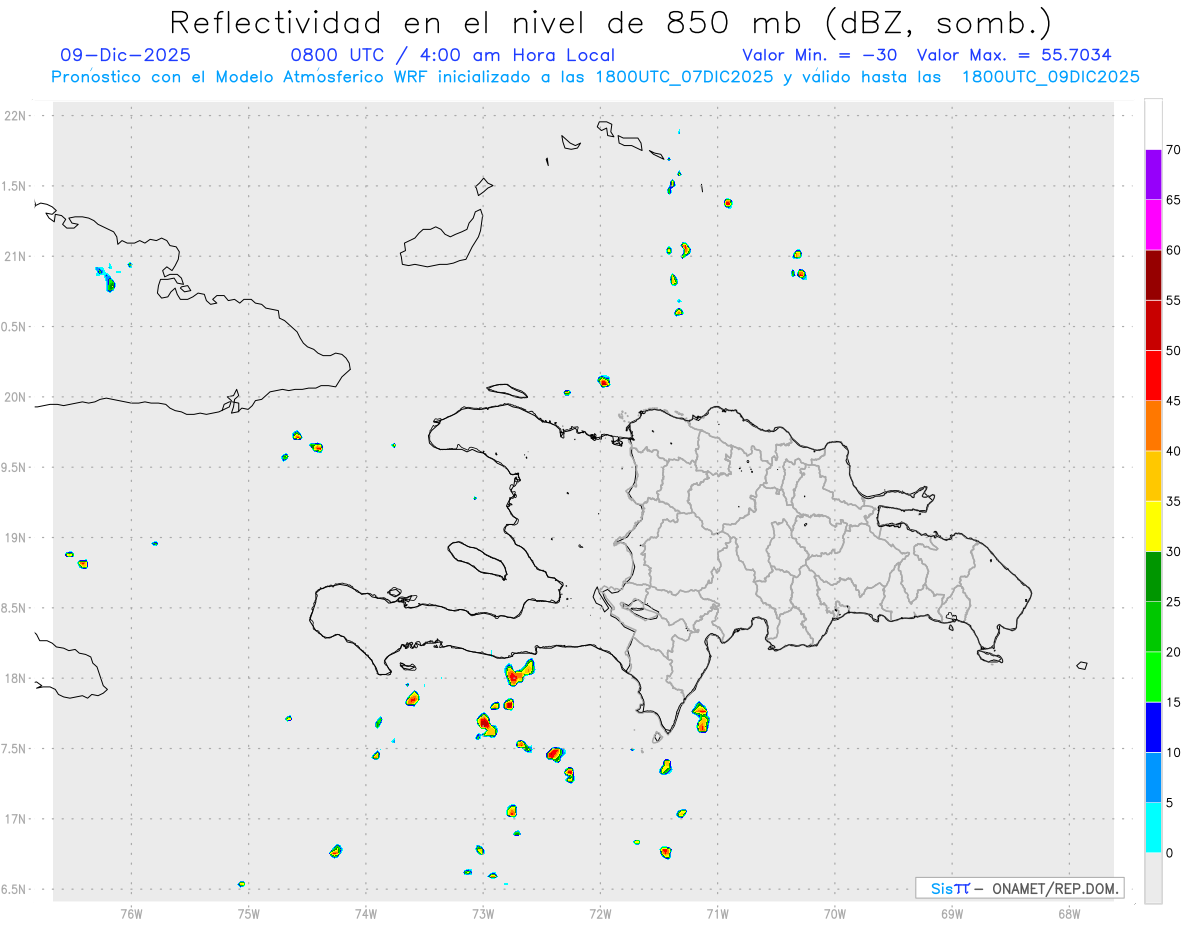This screenshot has height=927, width=1200.
Task: Click the white above-70 legend segment
Action: pos(1153,125)
